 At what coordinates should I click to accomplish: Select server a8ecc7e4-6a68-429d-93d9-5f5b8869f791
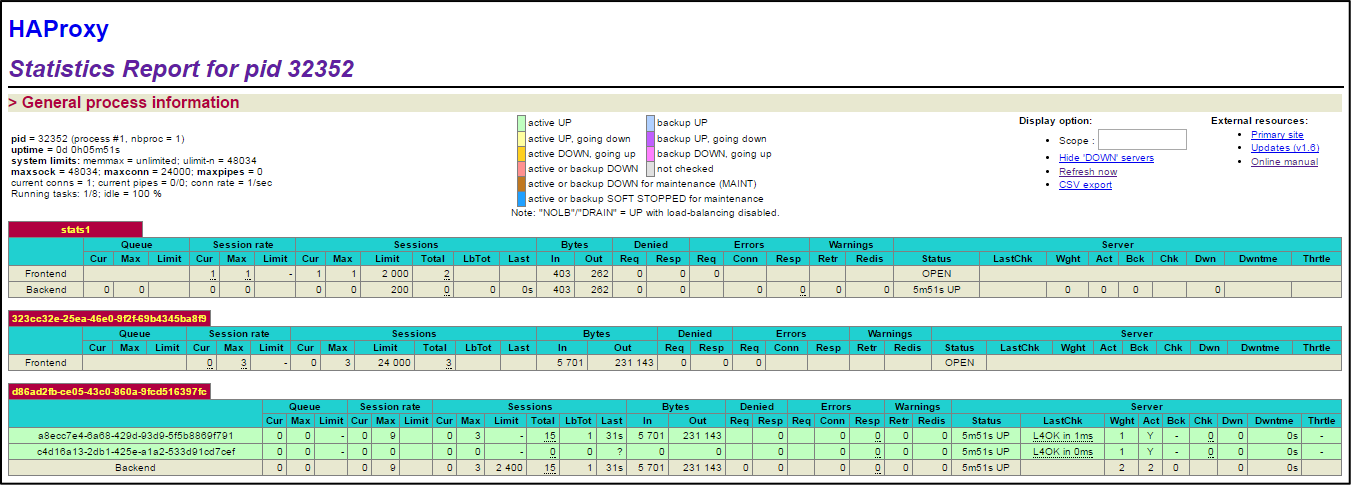point(135,436)
